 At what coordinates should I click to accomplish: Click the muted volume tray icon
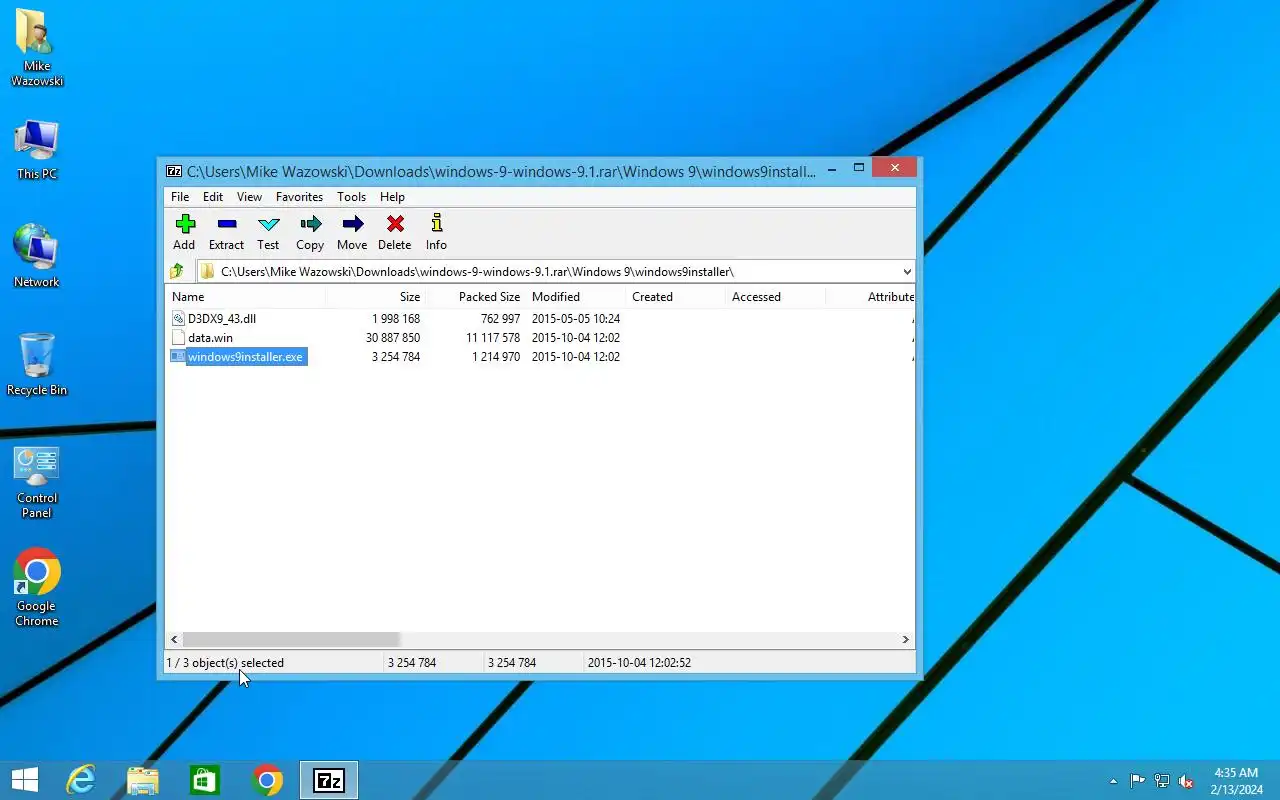(1186, 781)
